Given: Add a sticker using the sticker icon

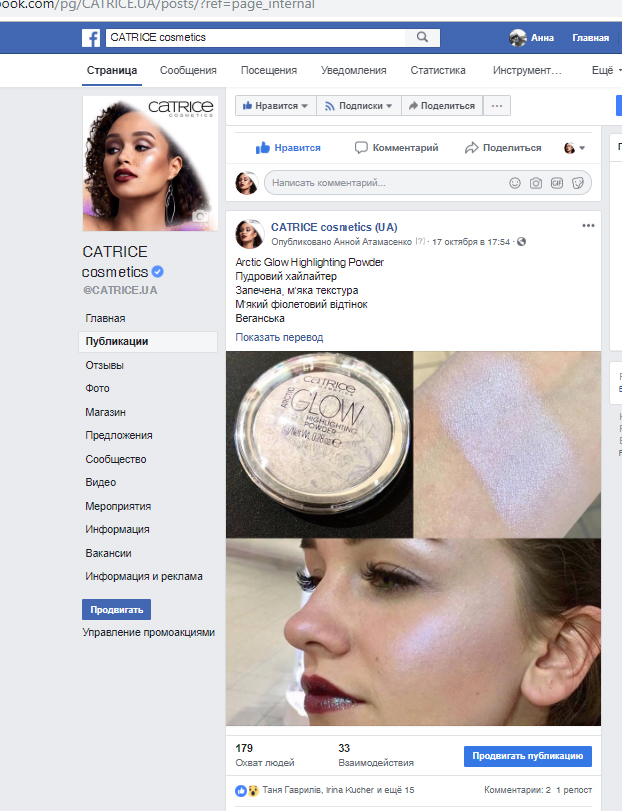Looking at the screenshot, I should coord(578,183).
